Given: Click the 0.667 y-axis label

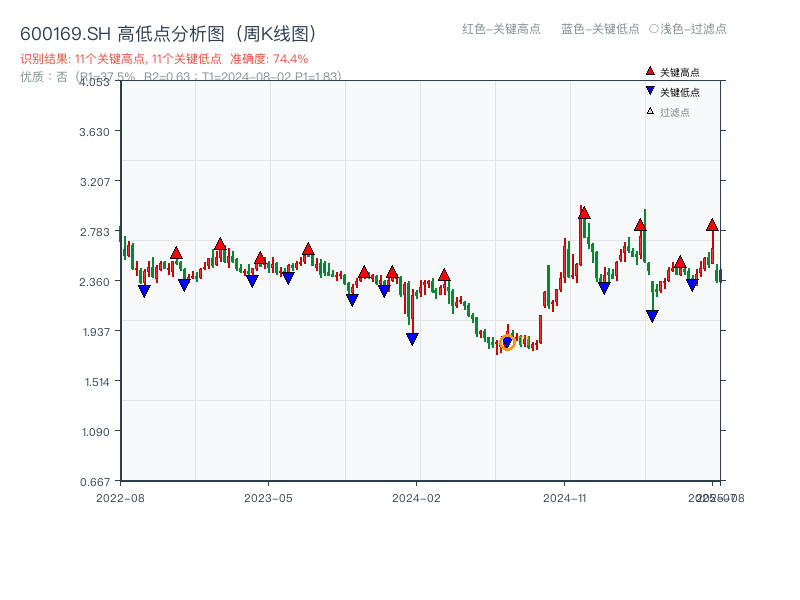Looking at the screenshot, I should coord(95,482).
